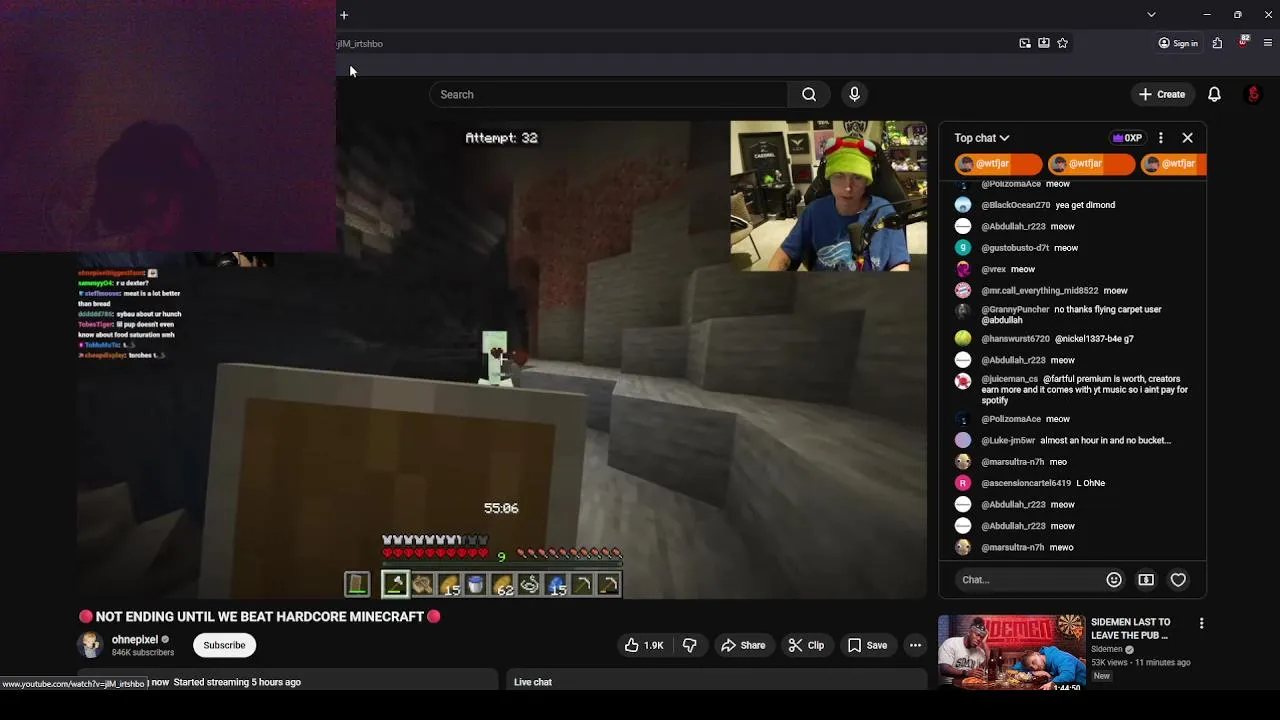Open the notifications bell

tap(1214, 94)
